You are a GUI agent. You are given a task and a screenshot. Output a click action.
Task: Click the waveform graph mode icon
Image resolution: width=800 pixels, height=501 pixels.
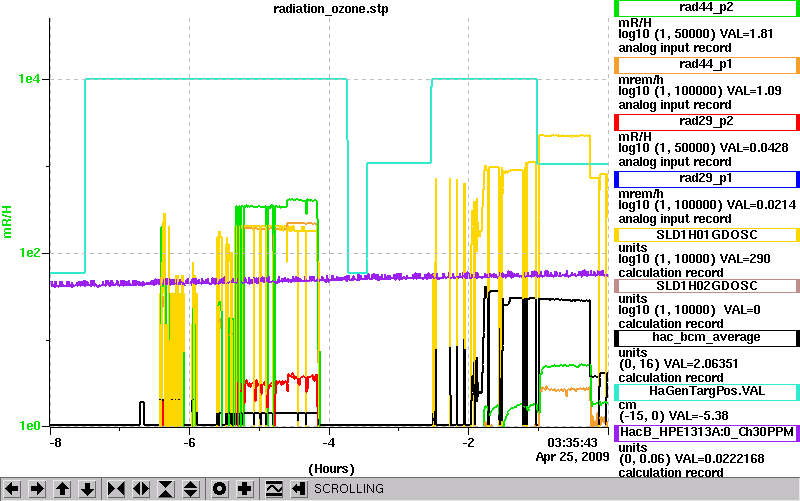274,489
